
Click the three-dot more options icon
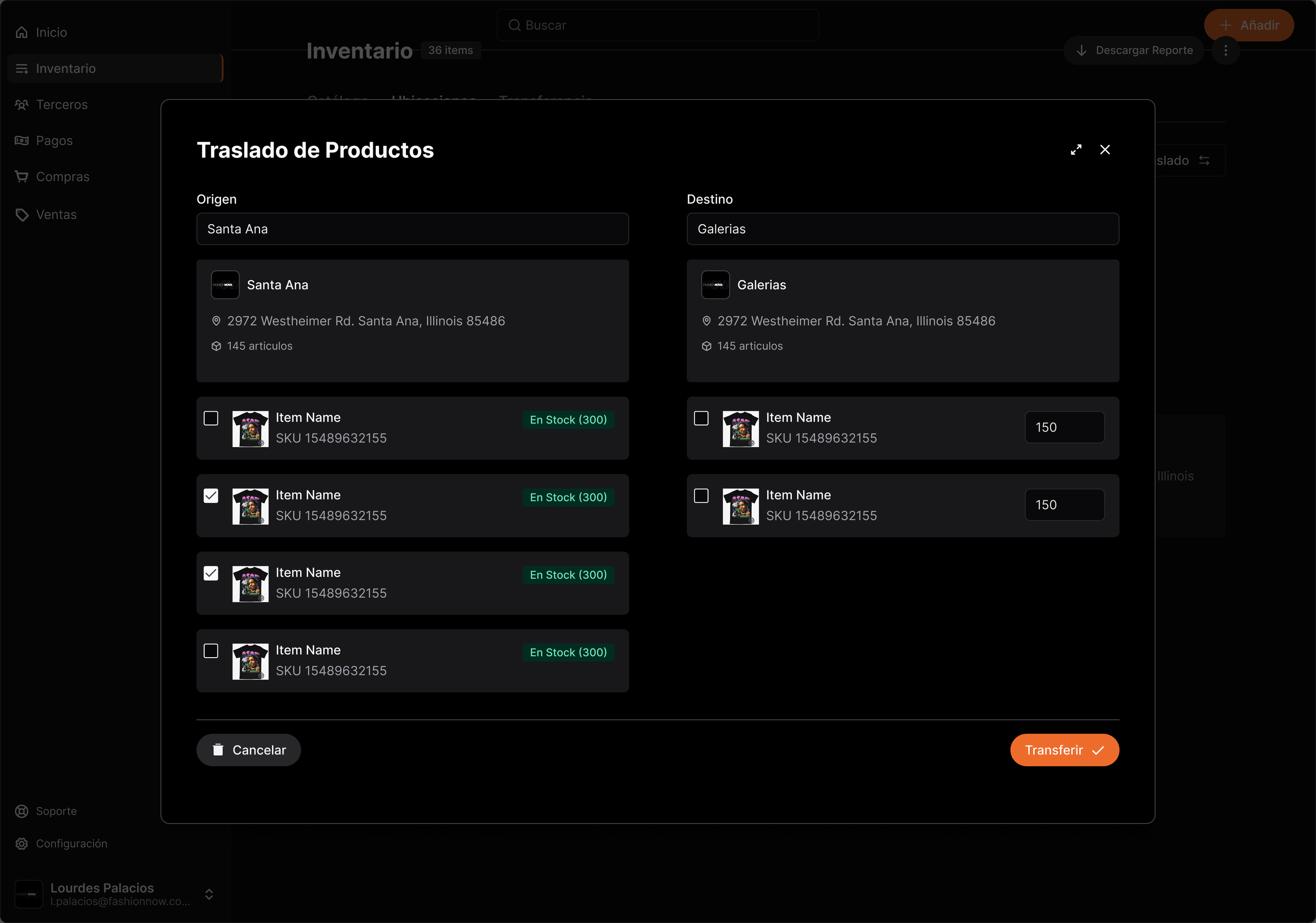click(1225, 51)
